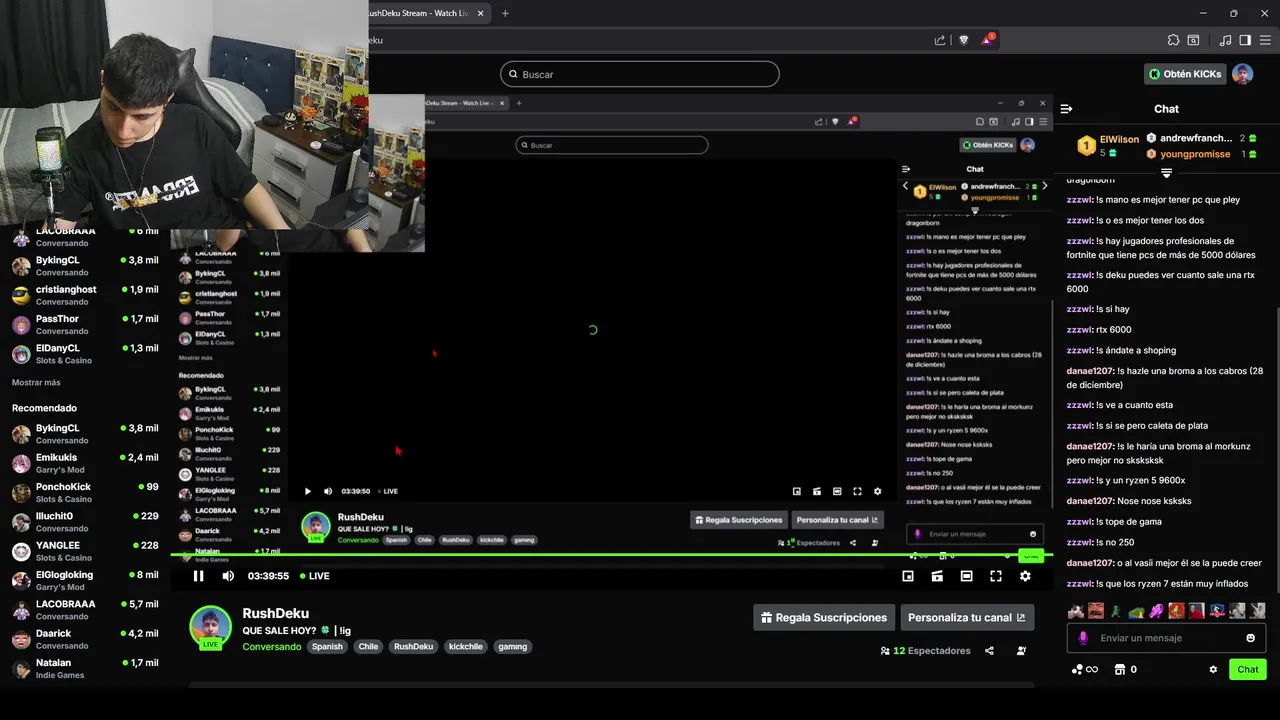
Task: Select the kickchile tag
Action: (x=465, y=647)
